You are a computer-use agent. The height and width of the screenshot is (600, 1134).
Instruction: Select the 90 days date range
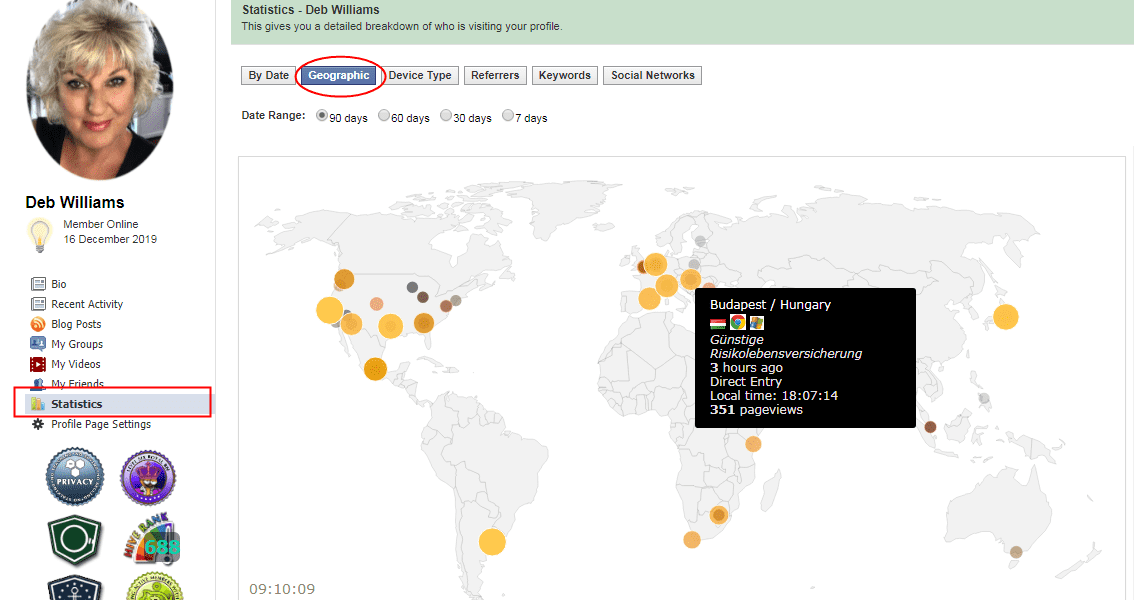coord(321,116)
